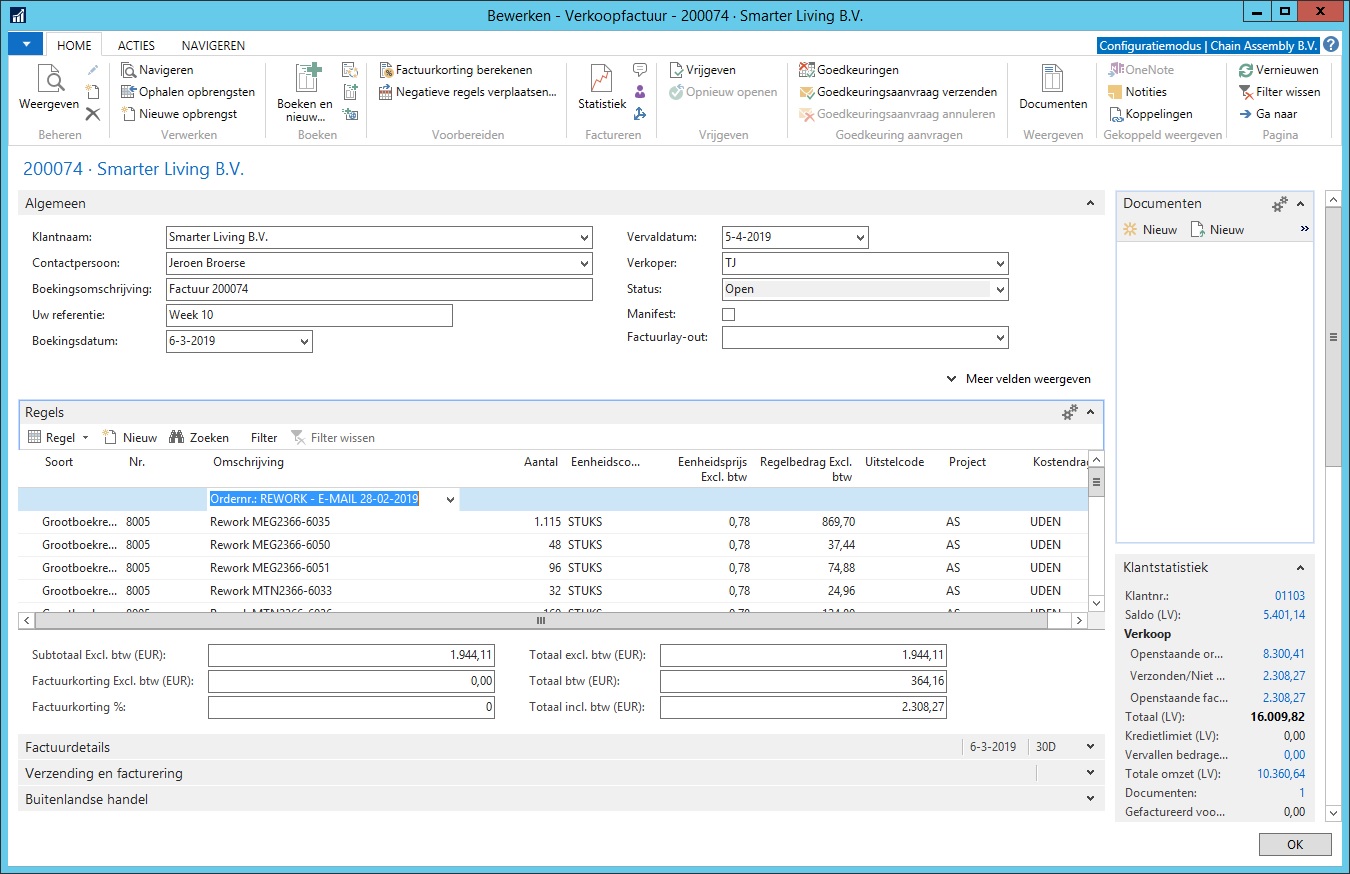Click Factuurkorting berekenen
The height and width of the screenshot is (874, 1350).
[456, 70]
